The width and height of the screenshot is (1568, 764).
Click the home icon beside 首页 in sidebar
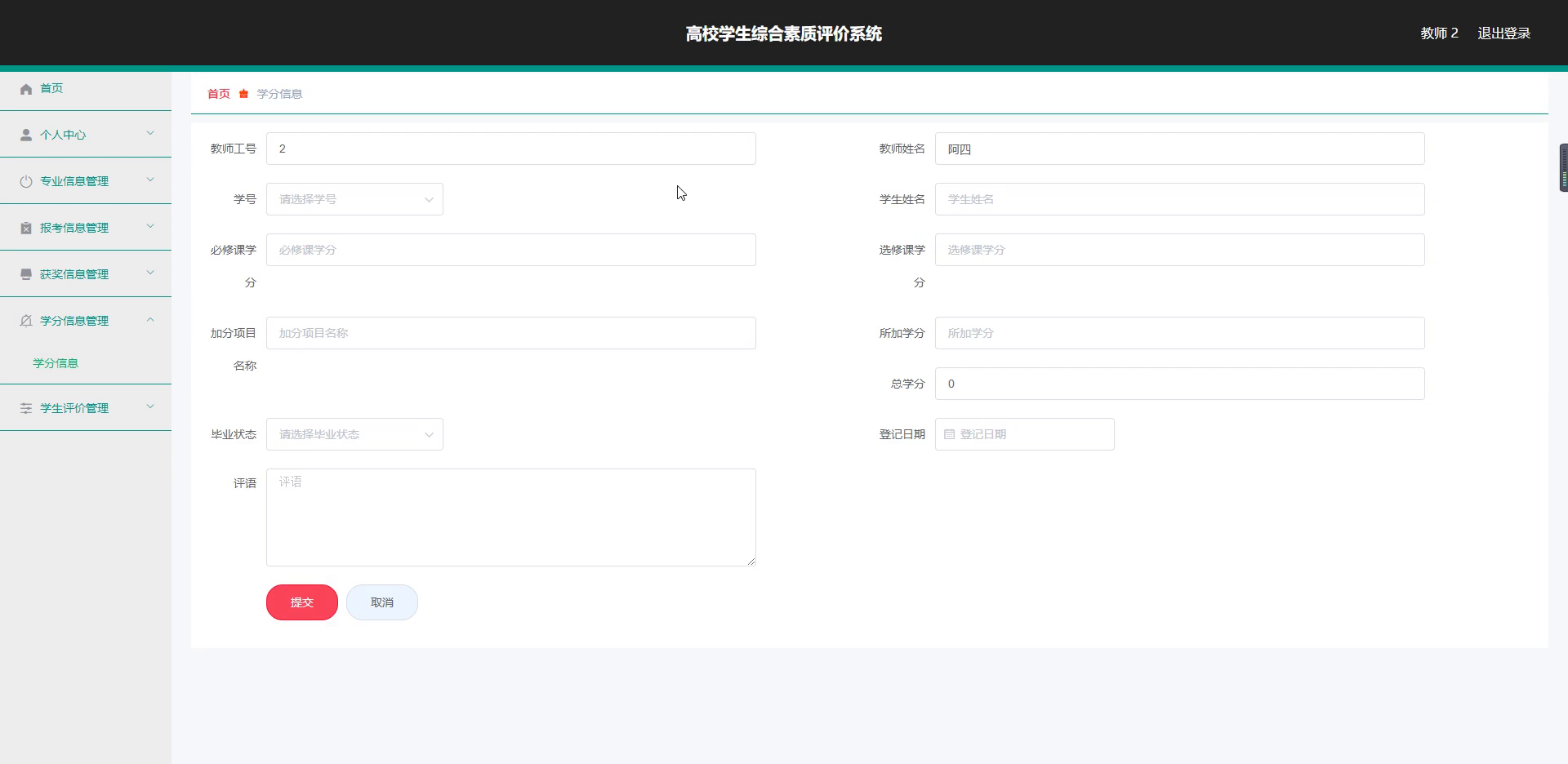(x=26, y=89)
